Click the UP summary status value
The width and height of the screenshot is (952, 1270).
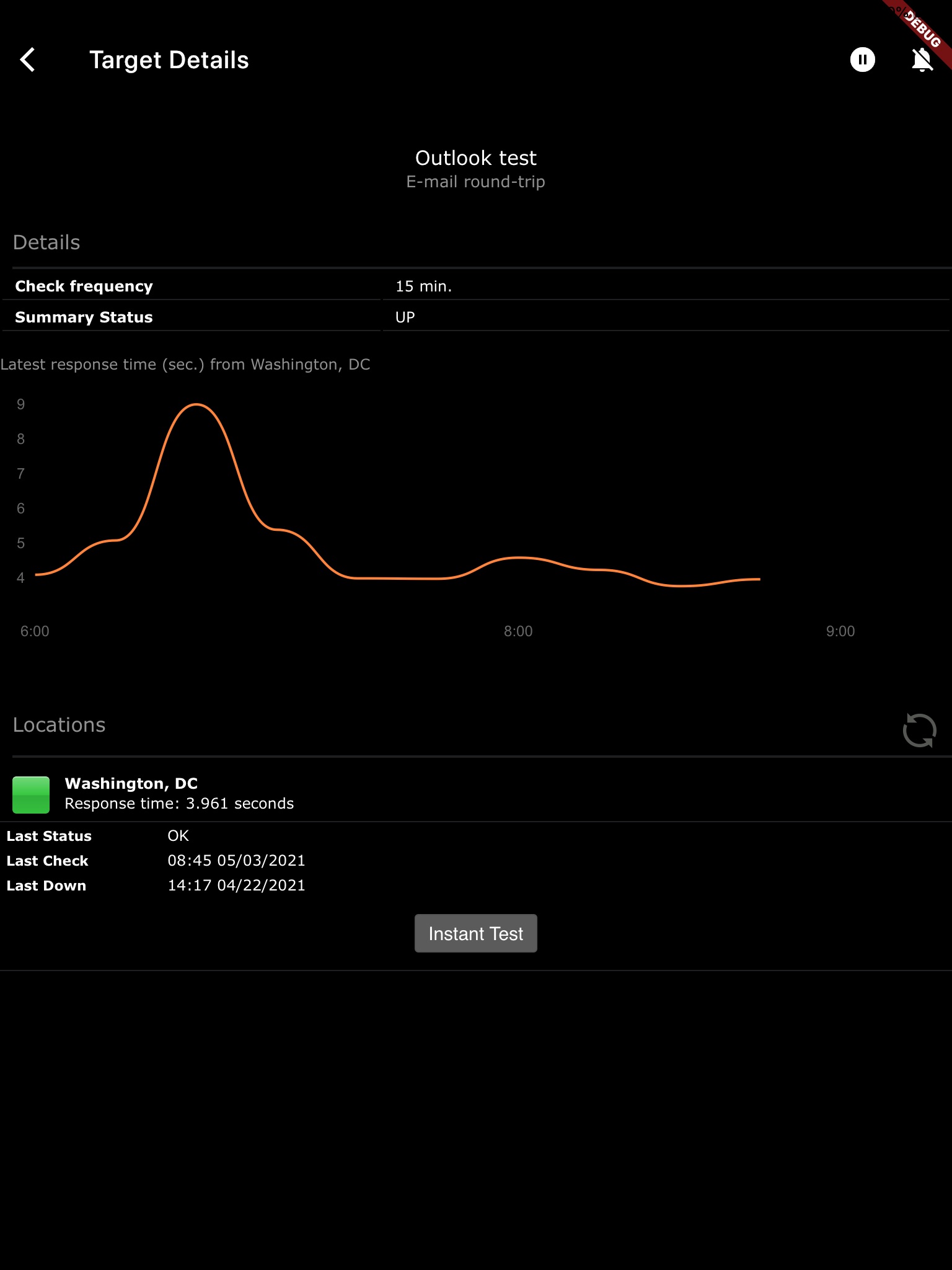point(405,317)
